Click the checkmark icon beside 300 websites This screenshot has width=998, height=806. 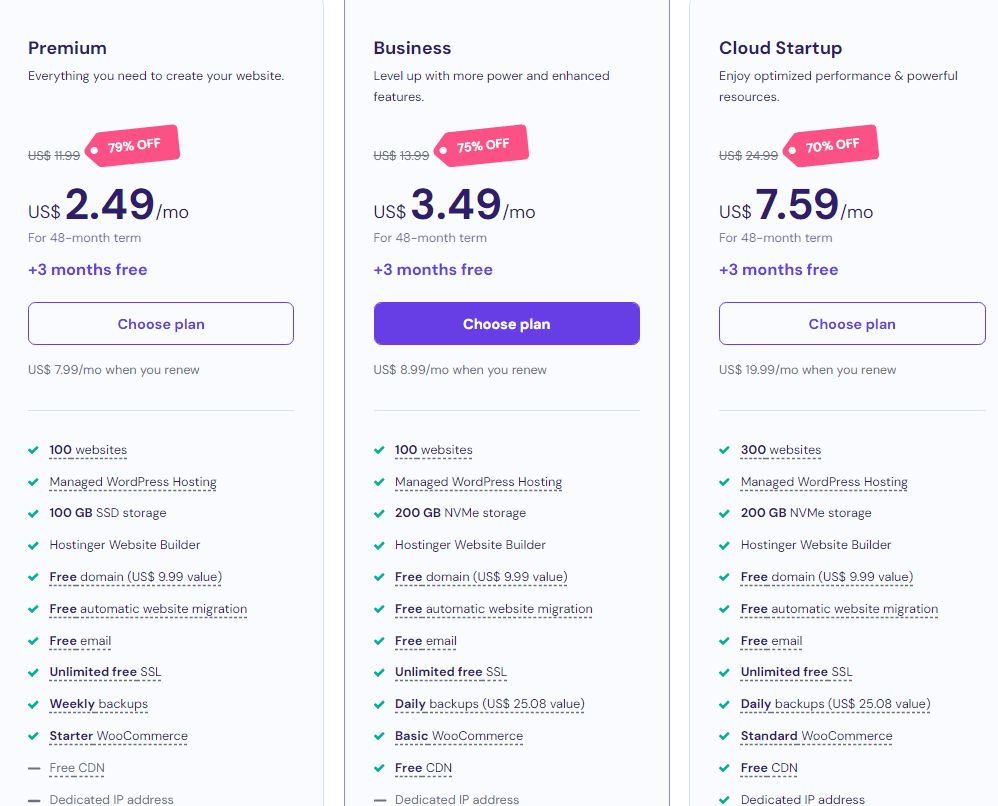(x=724, y=450)
